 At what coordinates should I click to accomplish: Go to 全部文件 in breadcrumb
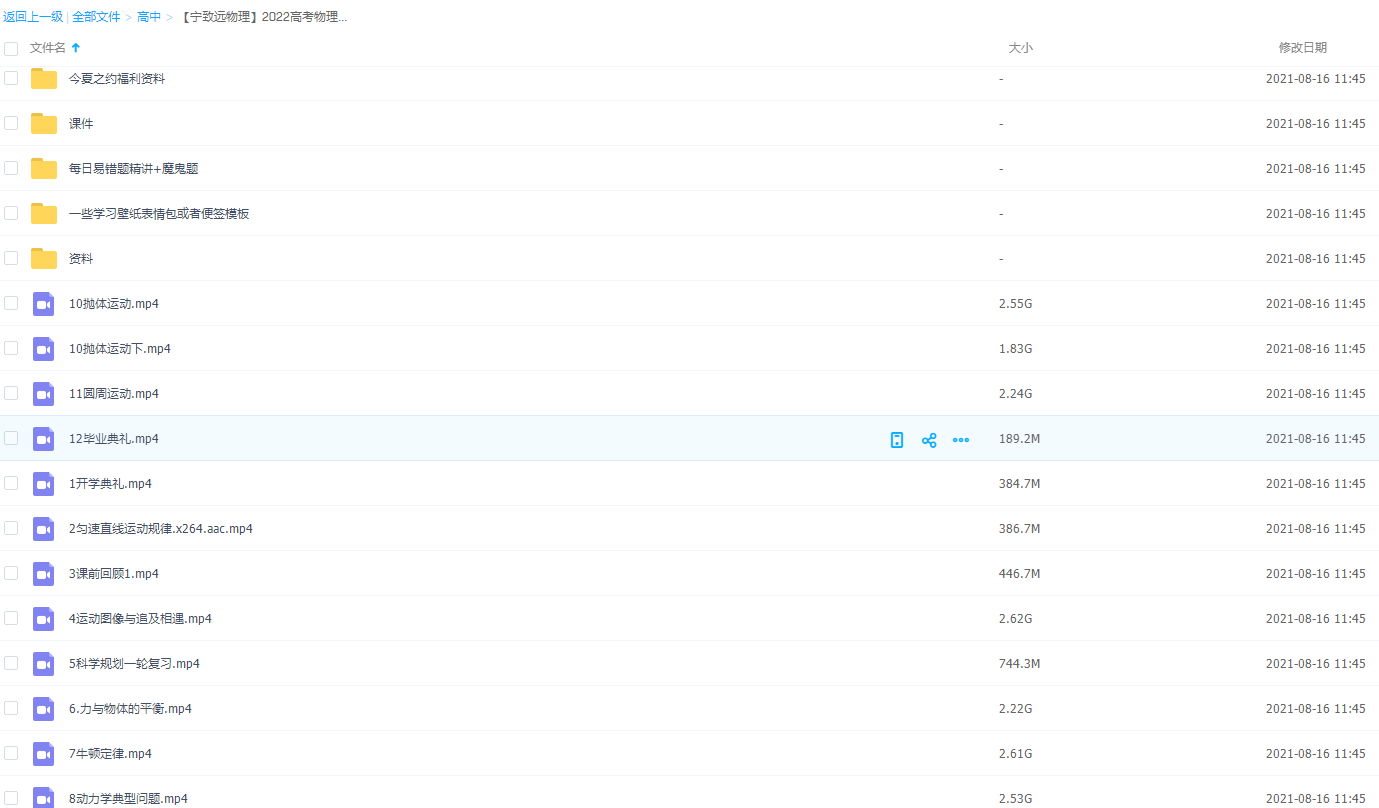pos(96,17)
